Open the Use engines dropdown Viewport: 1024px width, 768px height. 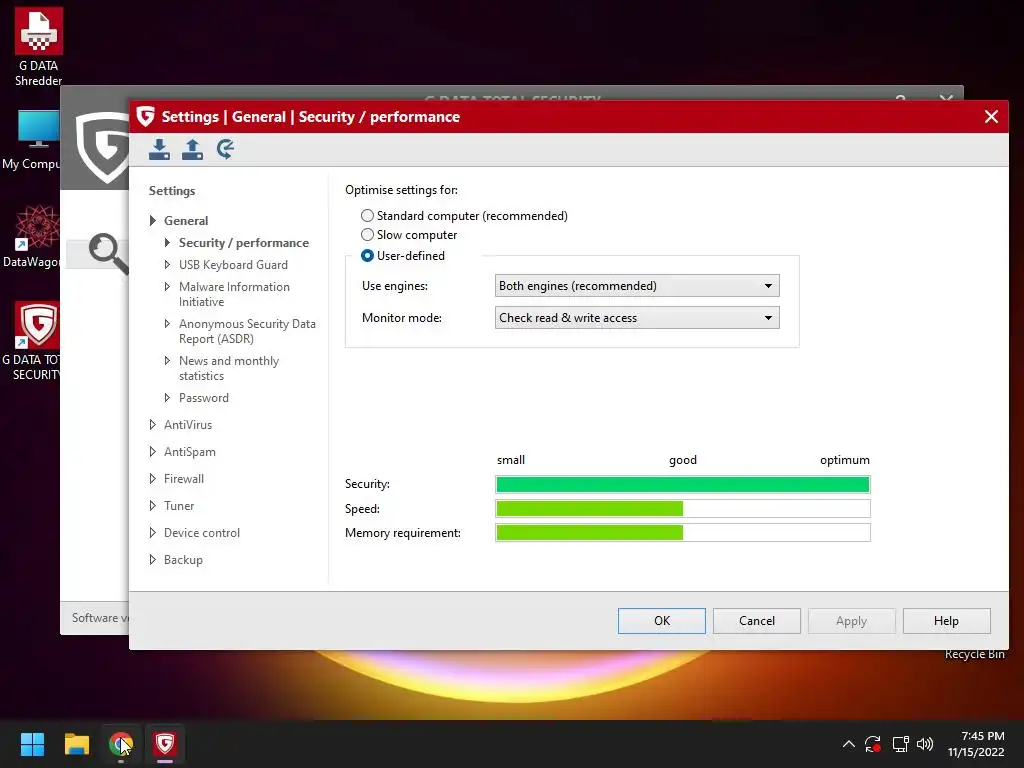[637, 285]
